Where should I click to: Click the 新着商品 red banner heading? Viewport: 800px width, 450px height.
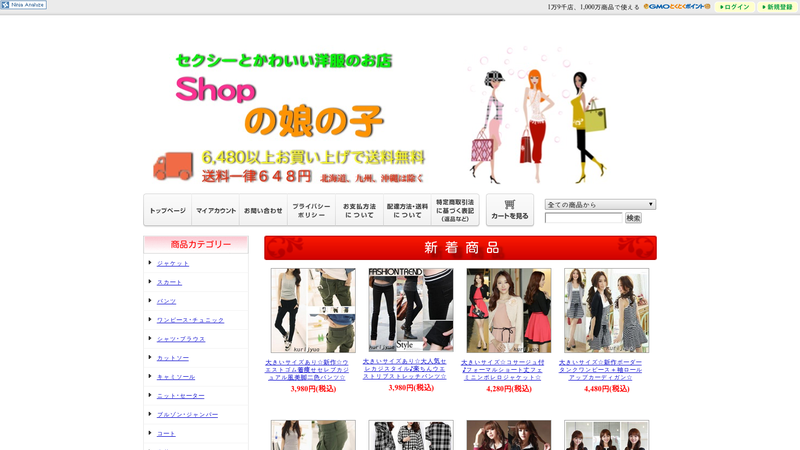click(460, 247)
